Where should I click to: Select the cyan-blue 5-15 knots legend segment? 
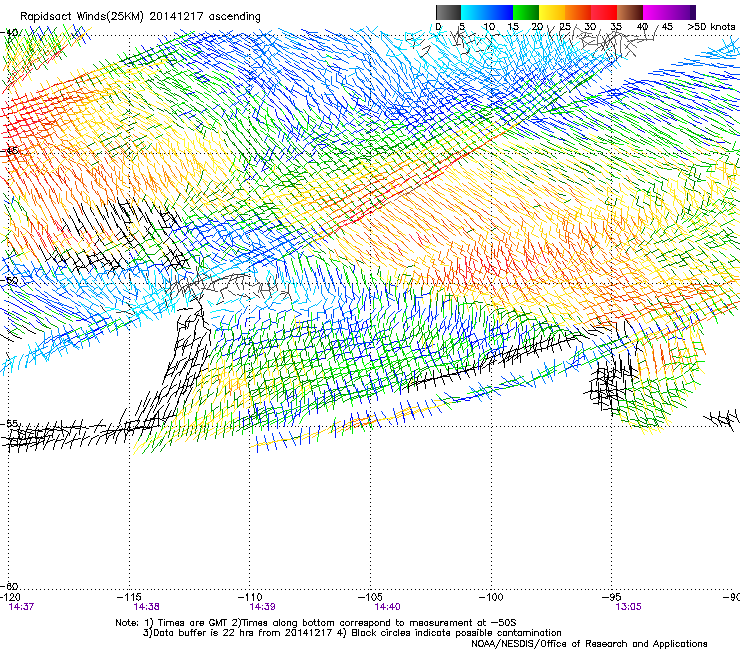[487, 12]
